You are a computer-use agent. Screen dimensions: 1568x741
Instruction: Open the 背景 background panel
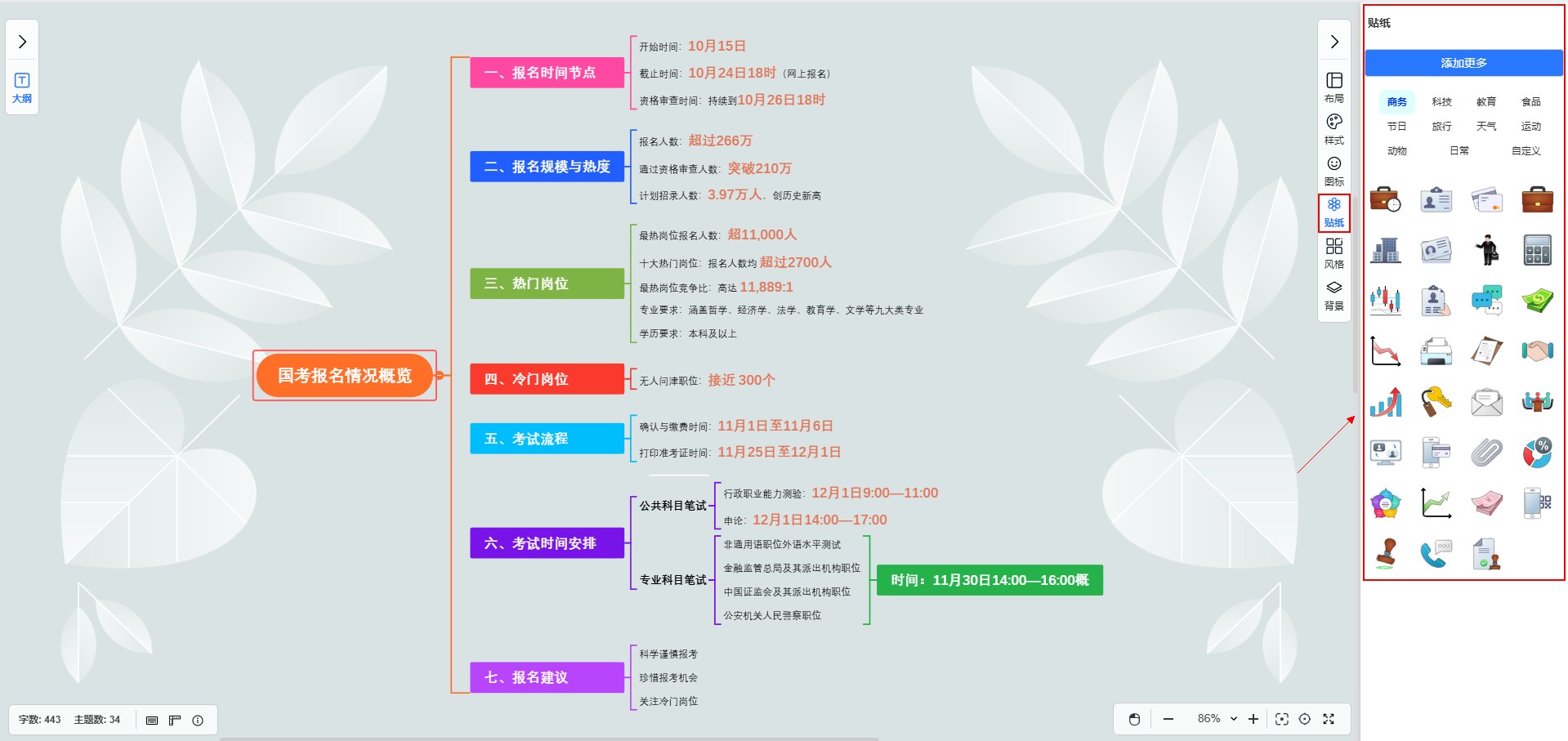(1333, 294)
